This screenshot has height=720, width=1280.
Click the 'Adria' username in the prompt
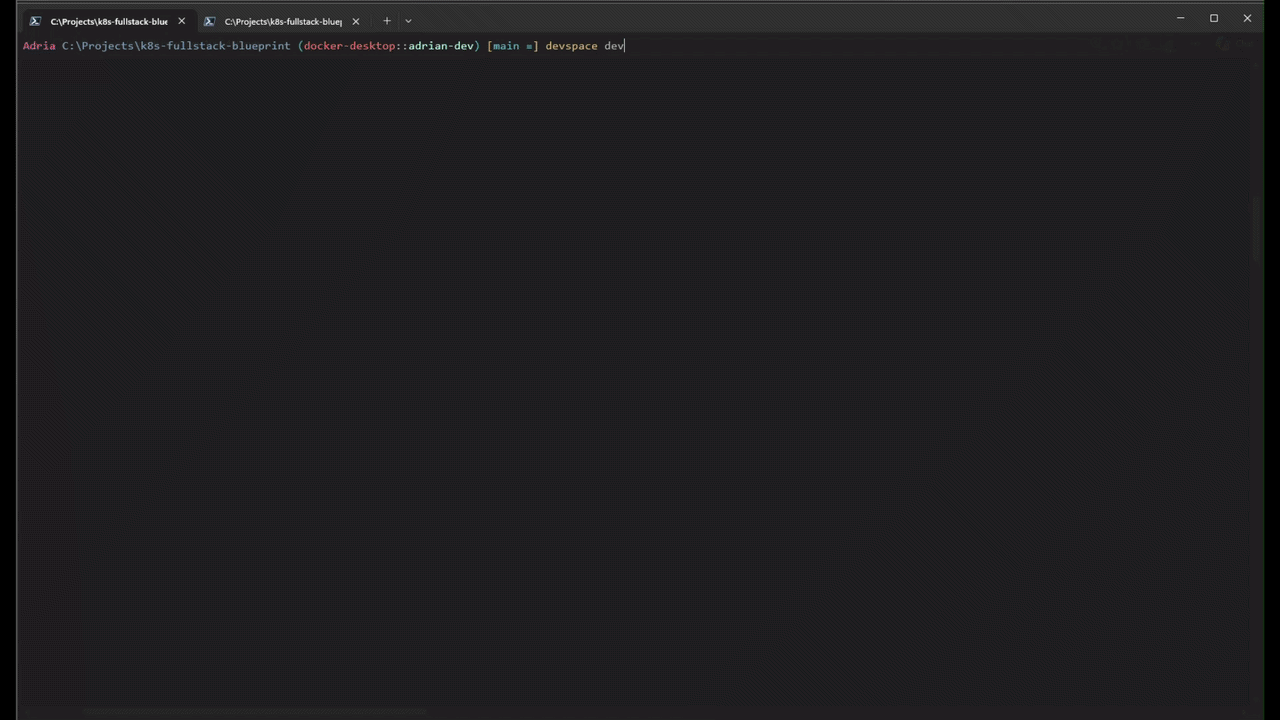[39, 46]
